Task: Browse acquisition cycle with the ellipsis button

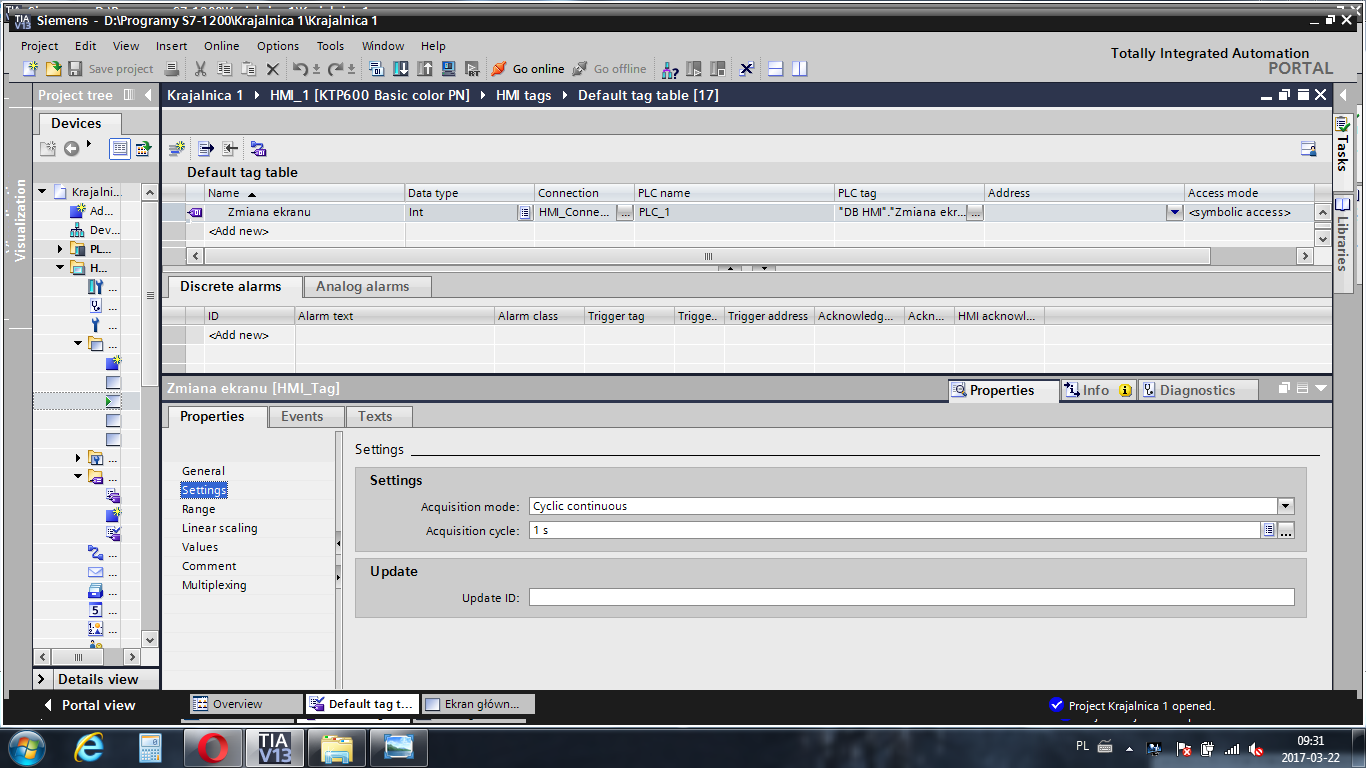Action: (x=1286, y=531)
